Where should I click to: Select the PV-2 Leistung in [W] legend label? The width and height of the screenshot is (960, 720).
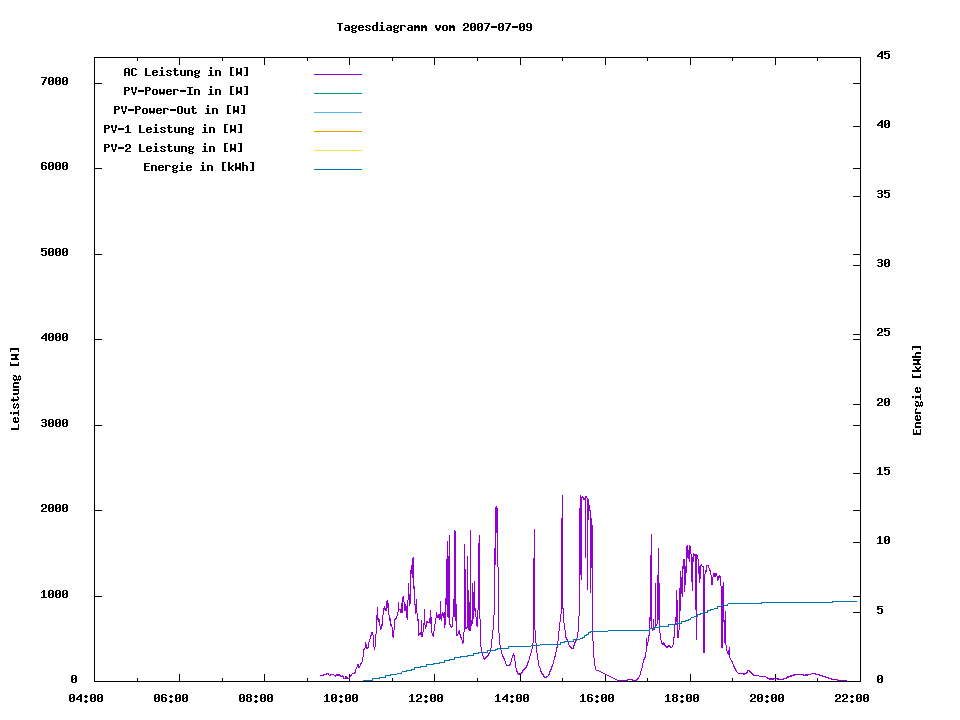tap(173, 148)
